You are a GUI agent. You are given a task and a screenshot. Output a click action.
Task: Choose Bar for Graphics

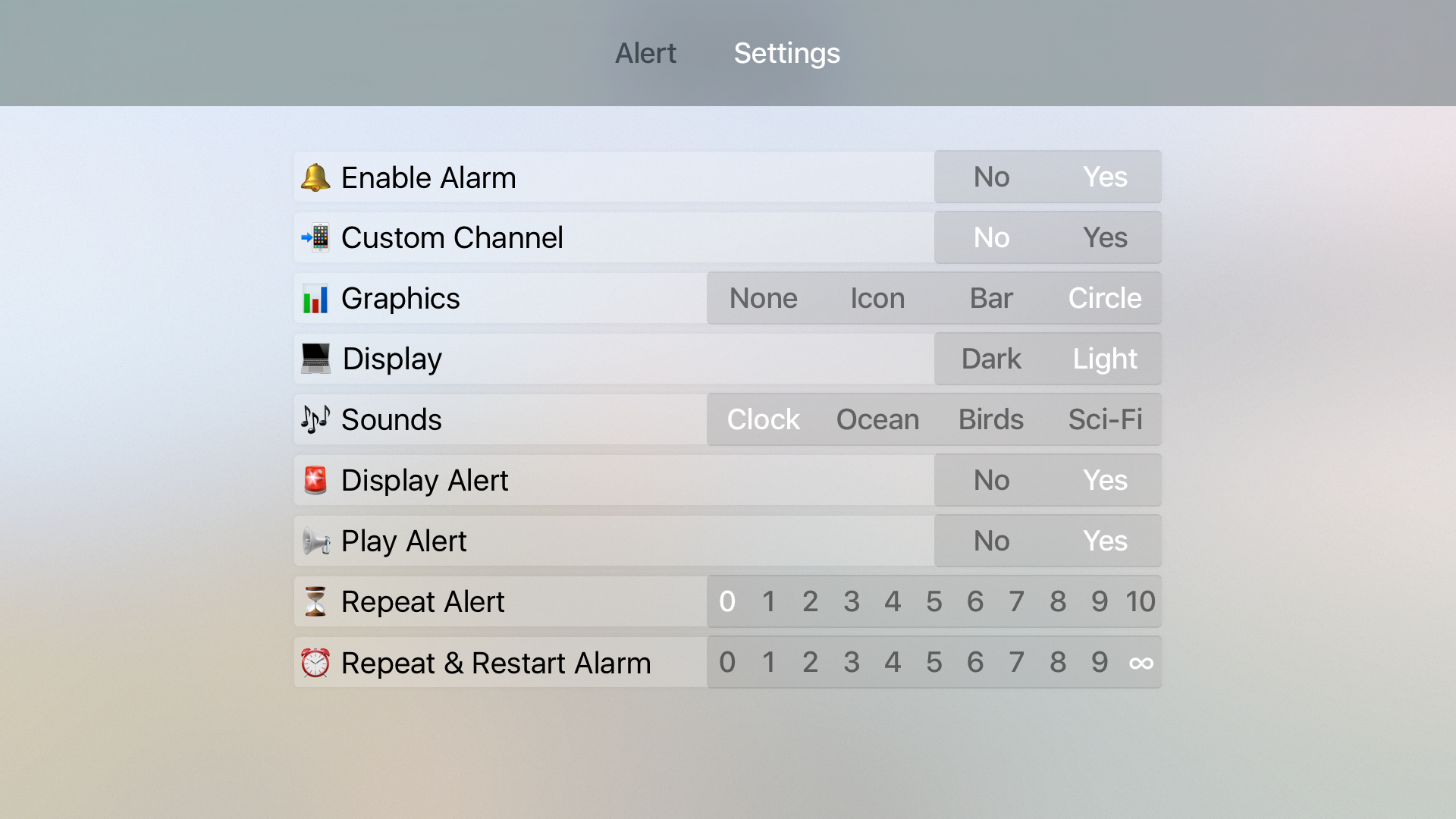point(991,298)
